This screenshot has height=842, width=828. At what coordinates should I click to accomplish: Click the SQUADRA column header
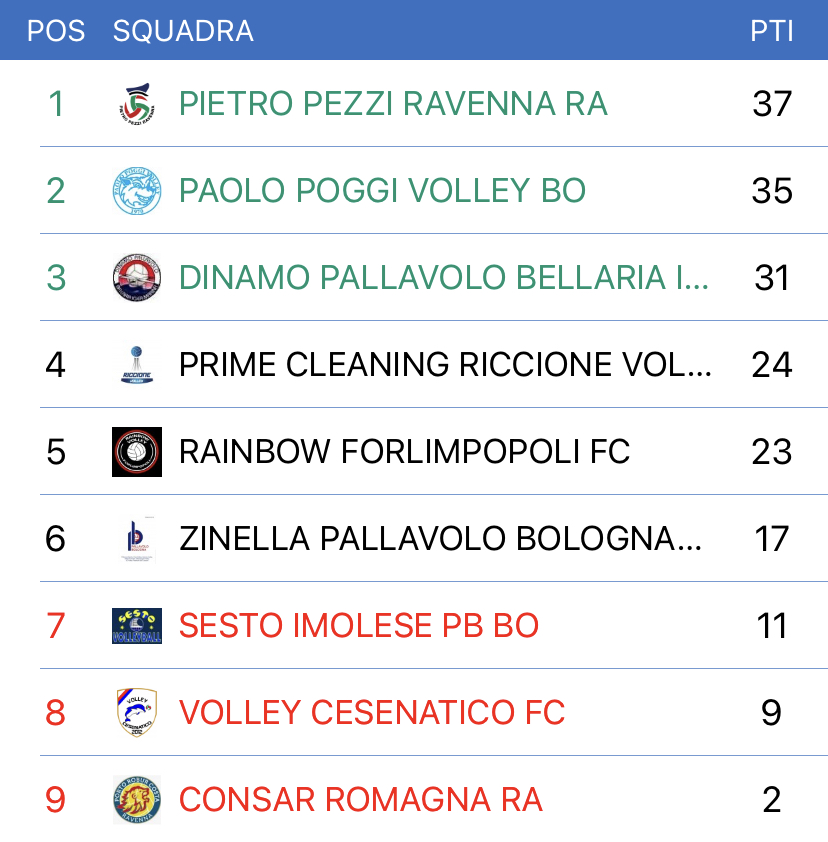[183, 31]
